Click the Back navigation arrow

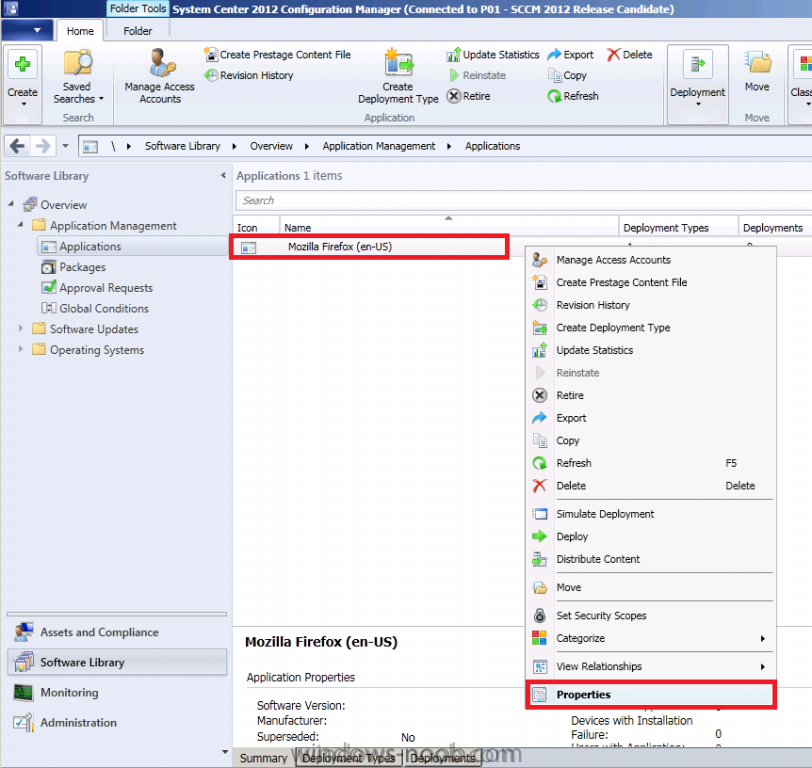click(x=17, y=146)
